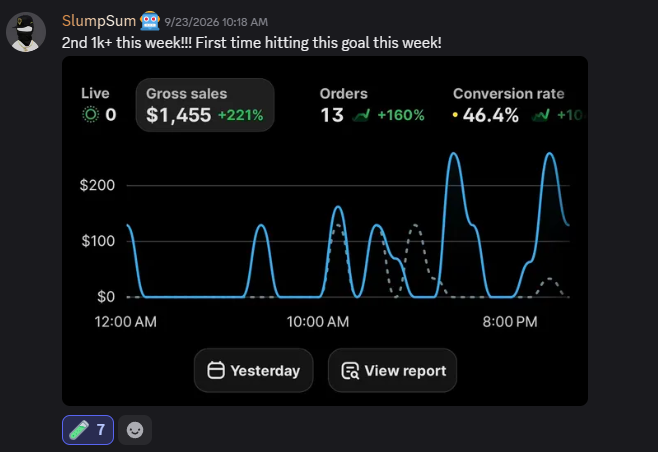Click the +221% gross sales change
The width and height of the screenshot is (658, 452).
click(x=240, y=115)
